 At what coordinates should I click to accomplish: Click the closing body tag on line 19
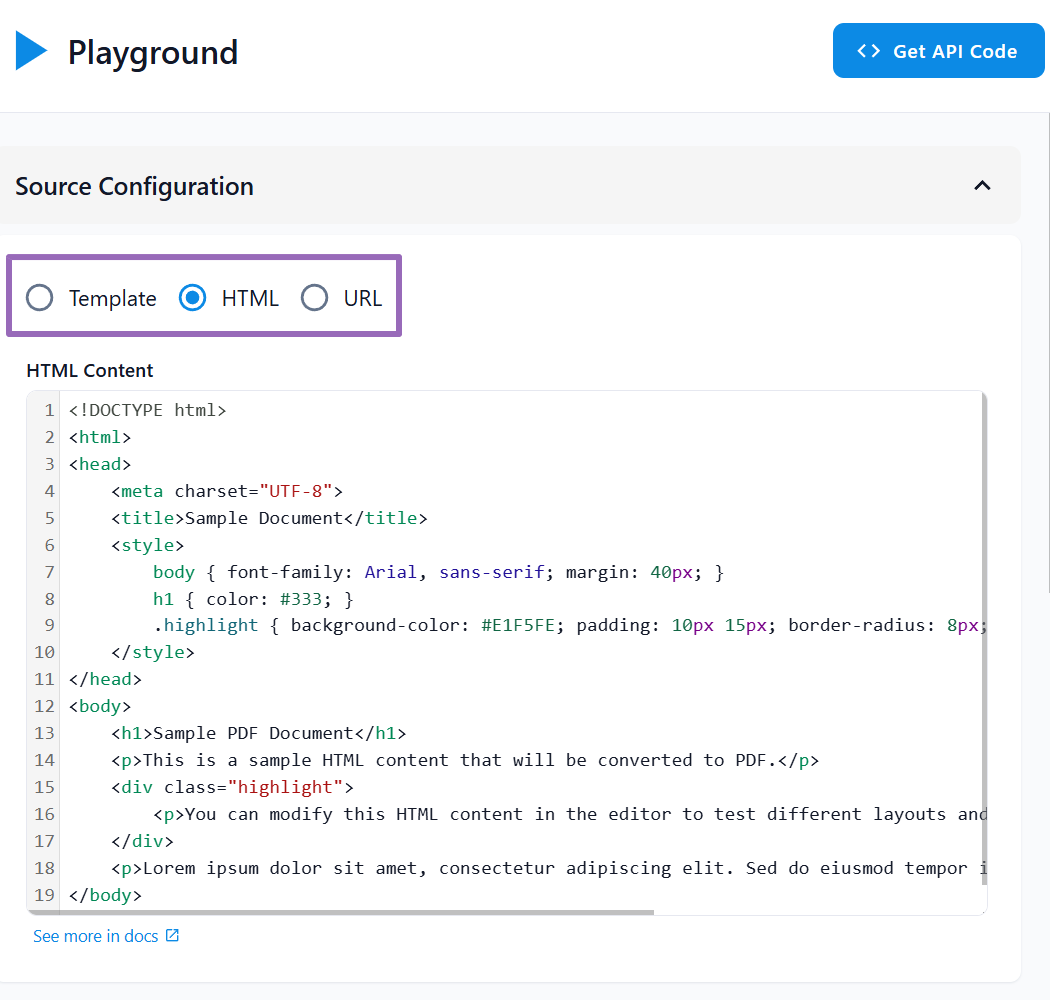[x=106, y=894]
